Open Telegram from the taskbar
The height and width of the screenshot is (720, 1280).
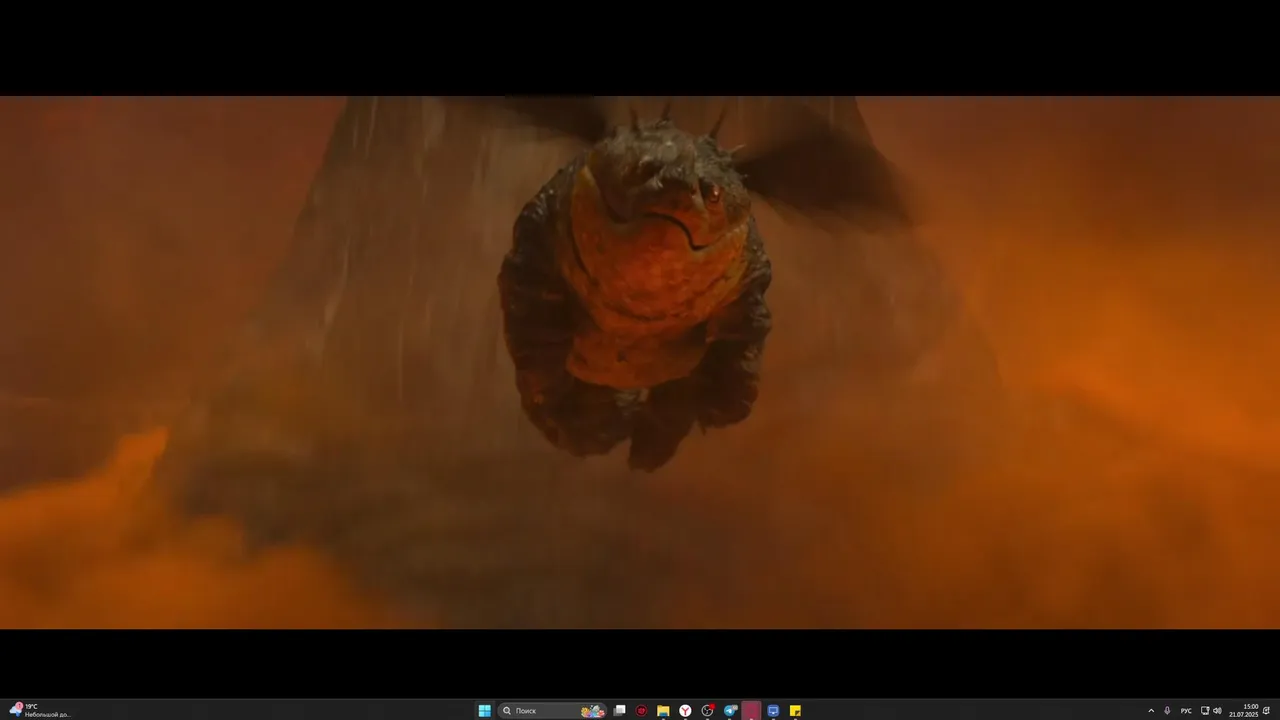pos(730,711)
